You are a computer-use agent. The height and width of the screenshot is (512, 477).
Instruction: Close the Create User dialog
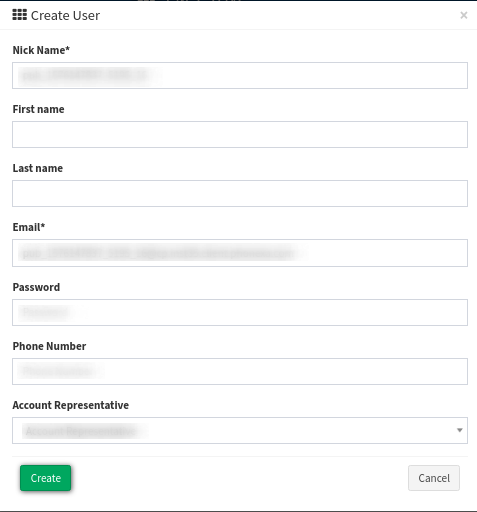[x=464, y=15]
